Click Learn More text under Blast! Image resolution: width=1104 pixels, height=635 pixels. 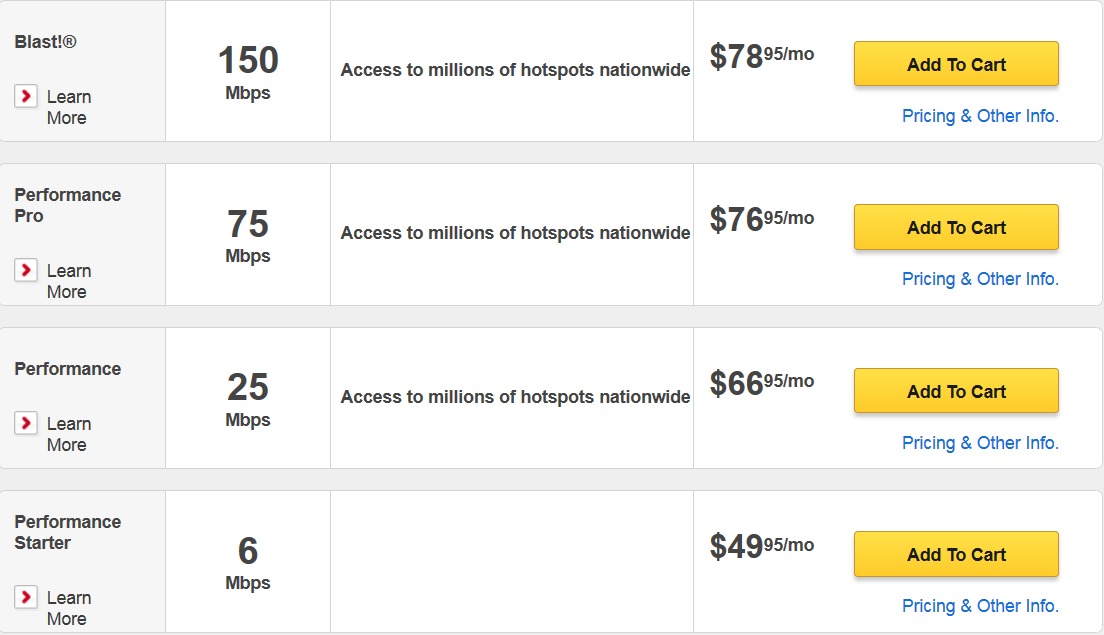click(68, 107)
